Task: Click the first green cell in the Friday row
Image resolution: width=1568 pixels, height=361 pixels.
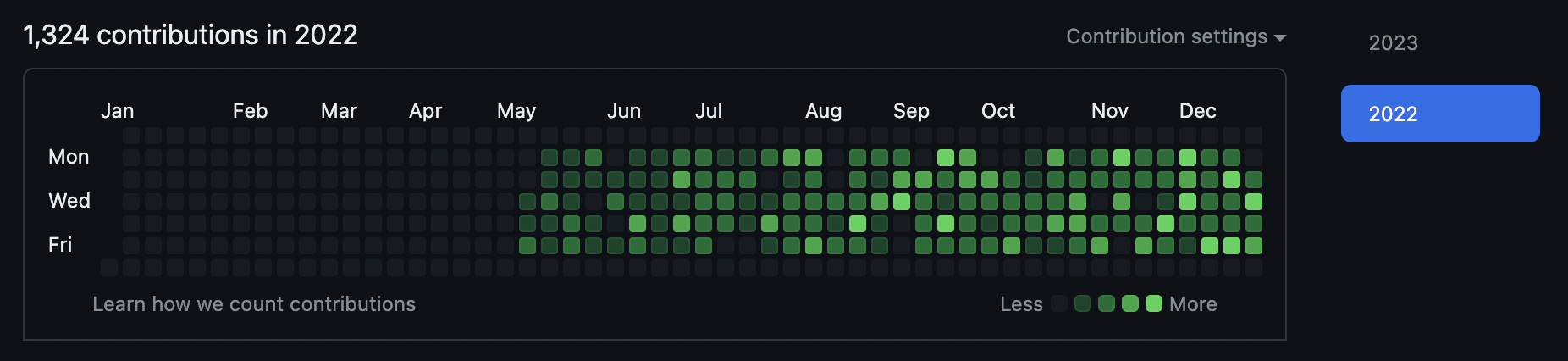Action: (527, 246)
